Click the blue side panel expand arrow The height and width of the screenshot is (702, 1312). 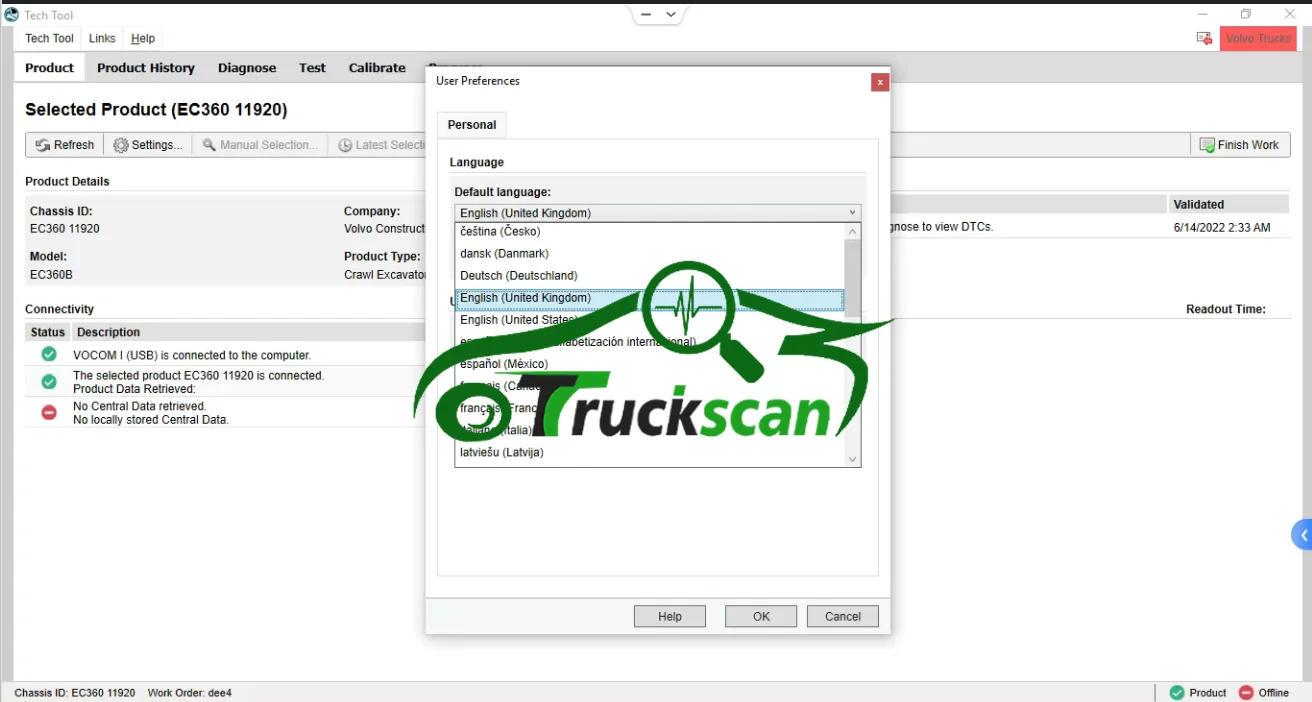[1302, 535]
